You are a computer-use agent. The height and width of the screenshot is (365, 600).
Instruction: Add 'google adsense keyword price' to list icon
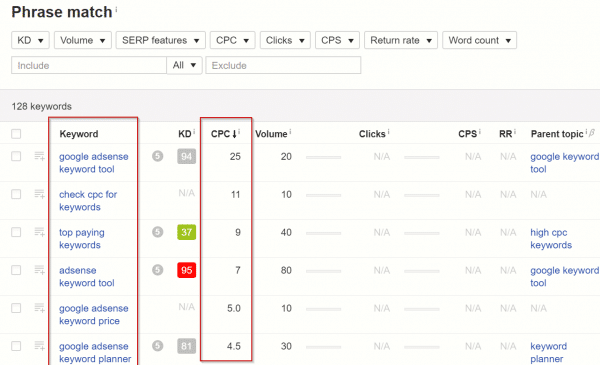(x=39, y=308)
